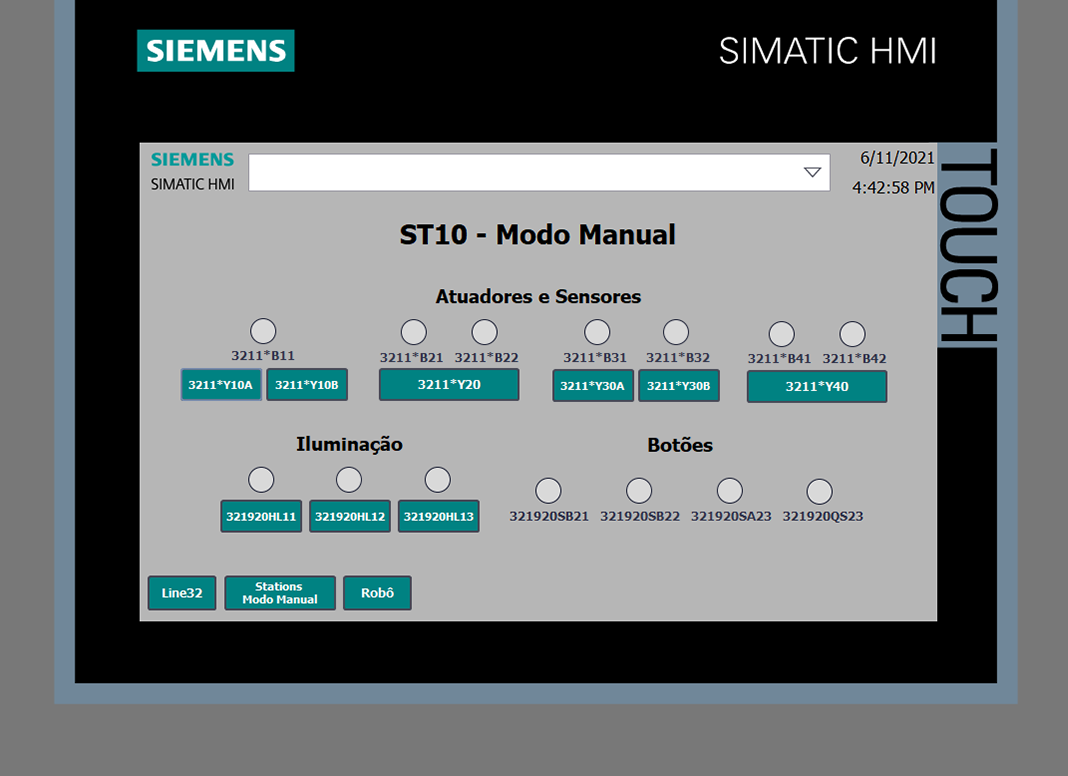Click the 321920SB21 button label
The height and width of the screenshot is (776, 1068).
point(549,516)
